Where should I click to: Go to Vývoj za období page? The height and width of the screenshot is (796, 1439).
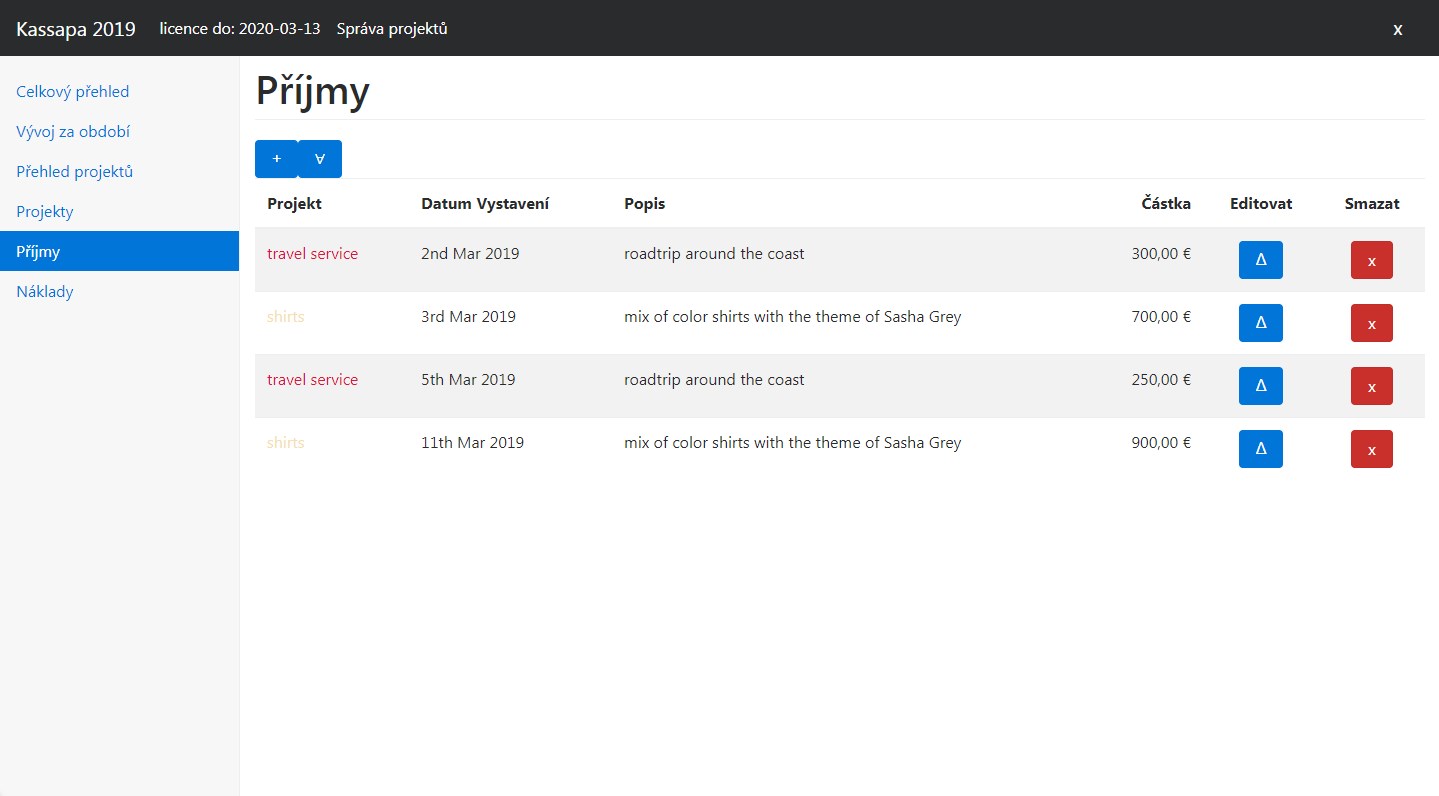pyautogui.click(x=73, y=132)
